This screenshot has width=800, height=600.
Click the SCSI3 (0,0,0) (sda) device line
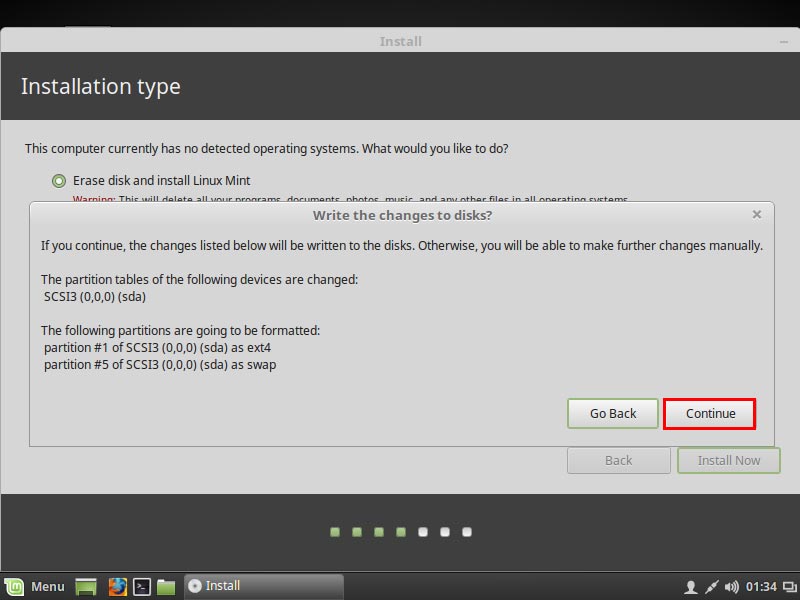[x=95, y=296]
